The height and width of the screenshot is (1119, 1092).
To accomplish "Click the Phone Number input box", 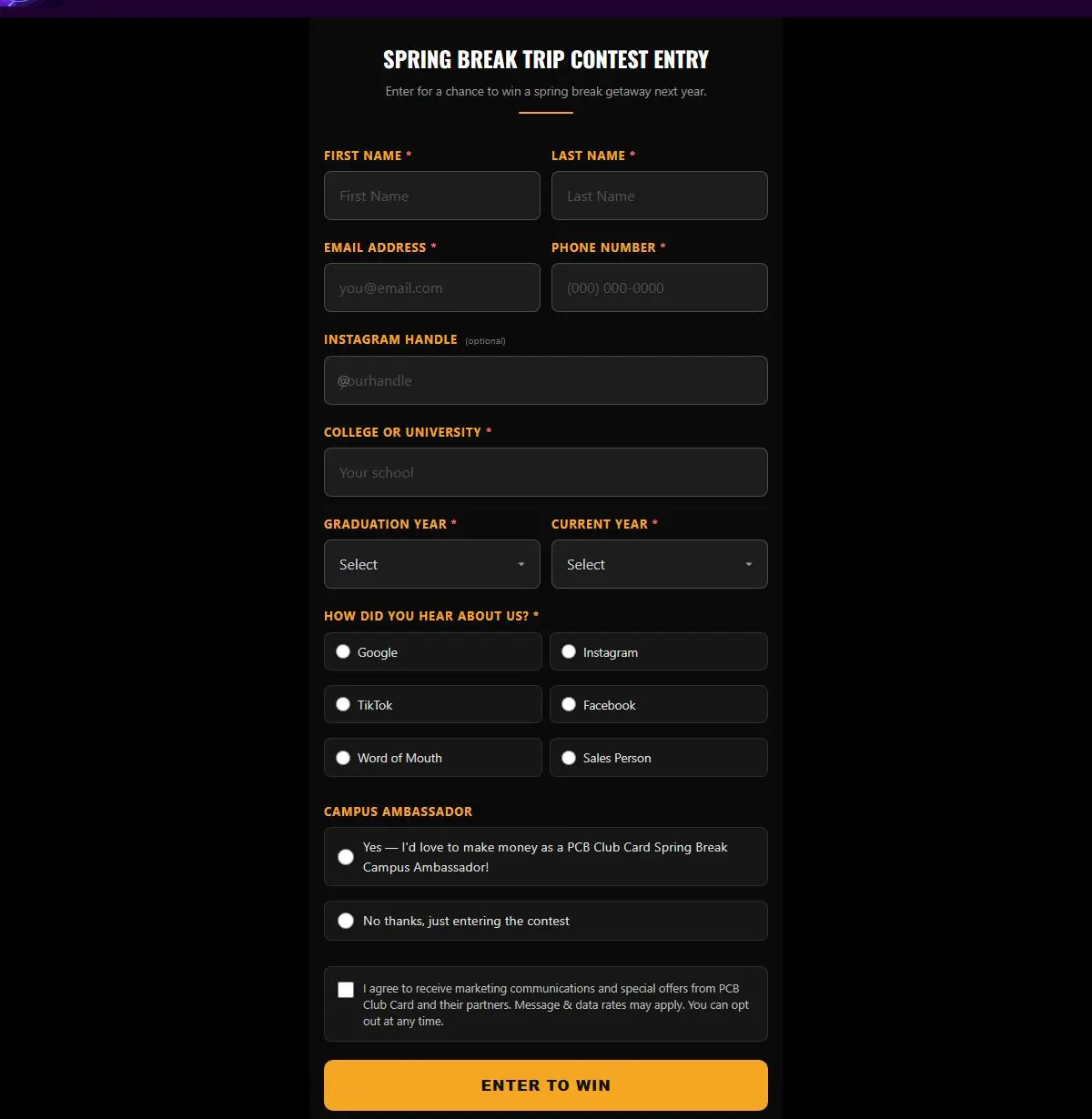I will [x=660, y=287].
